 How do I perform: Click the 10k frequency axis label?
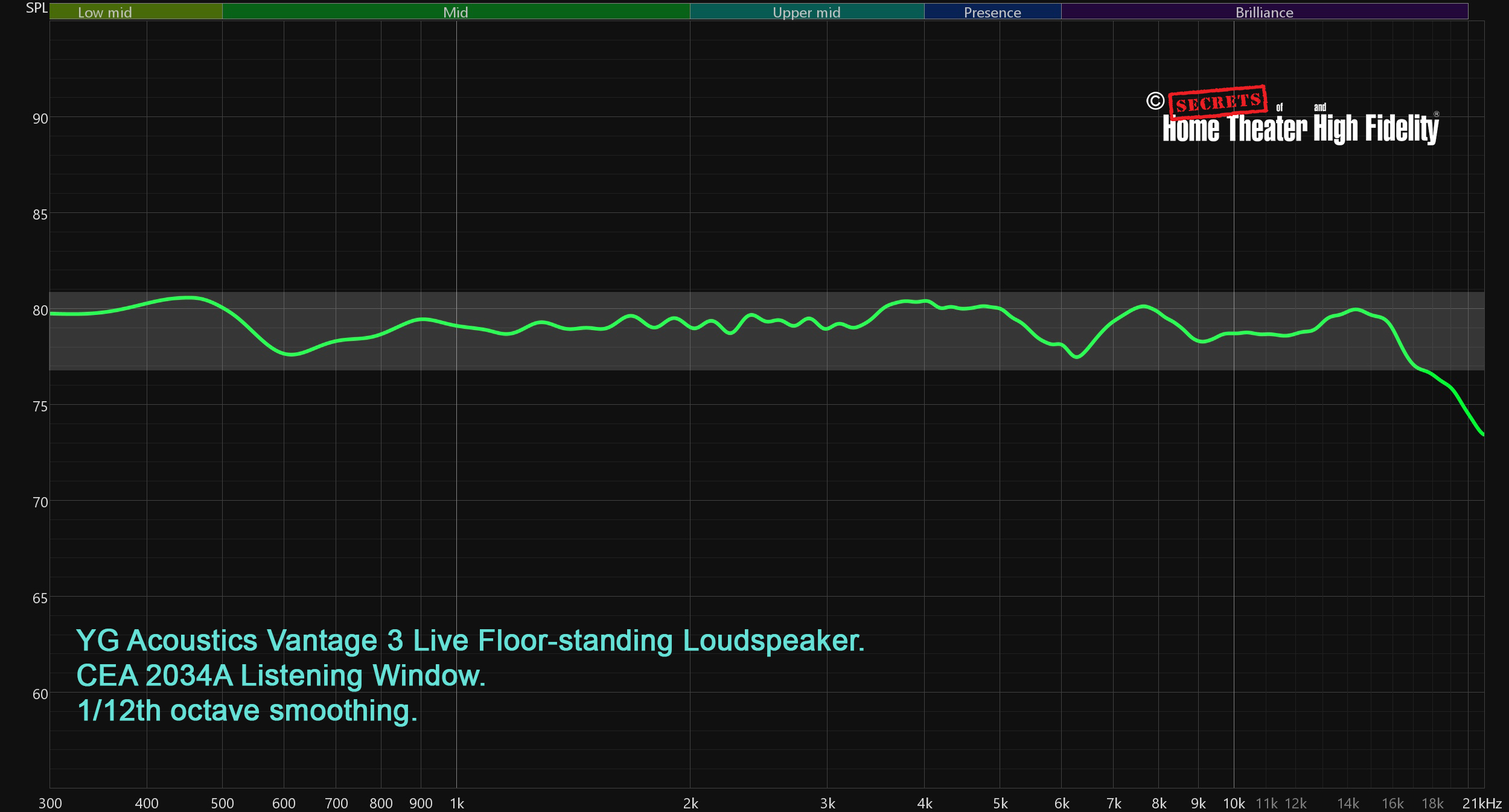pos(1234,804)
